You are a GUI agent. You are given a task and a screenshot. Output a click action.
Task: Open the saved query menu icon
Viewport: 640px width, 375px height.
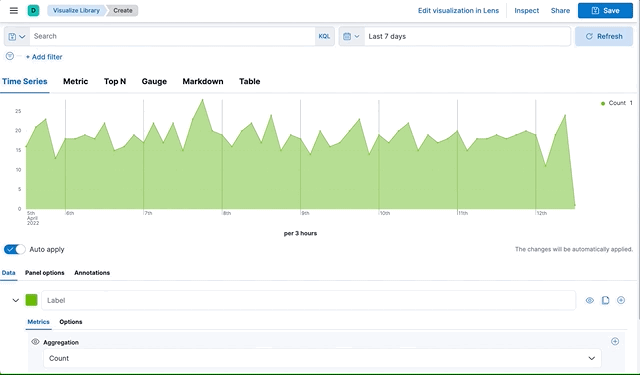pyautogui.click(x=17, y=36)
